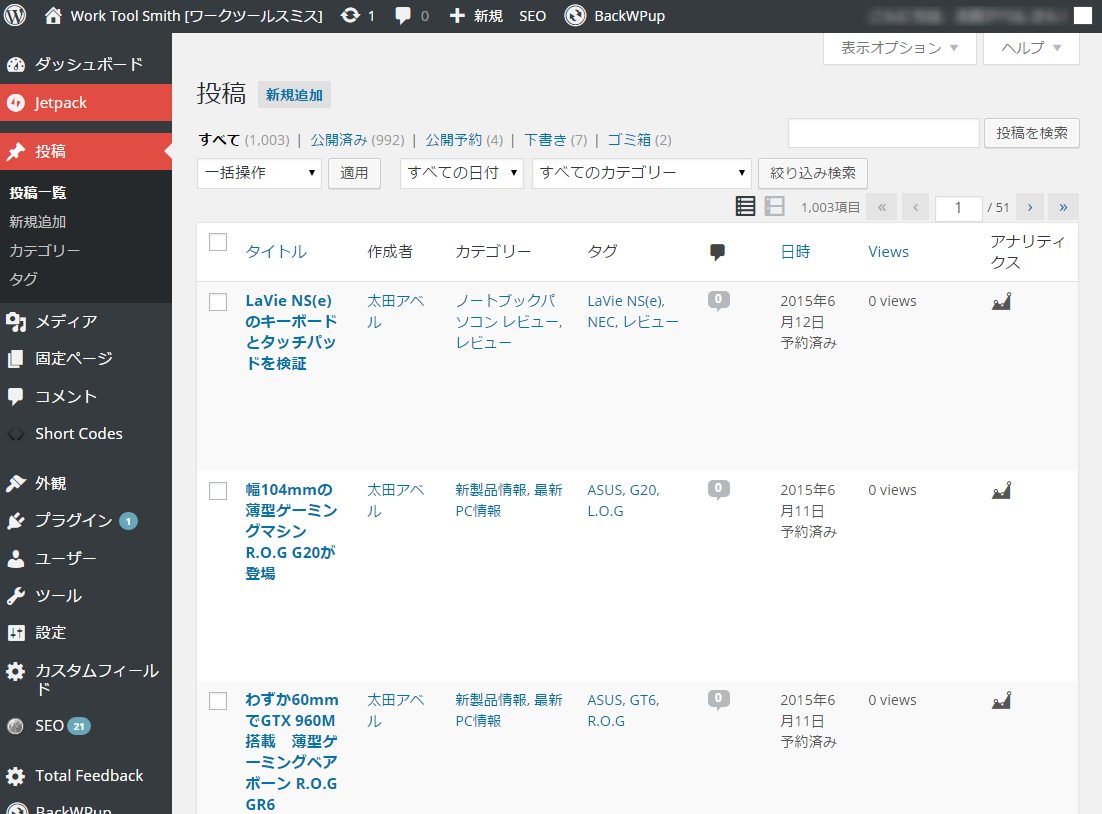This screenshot has width=1102, height=814.
Task: Open comments bubble in admin bar
Action: tap(403, 15)
